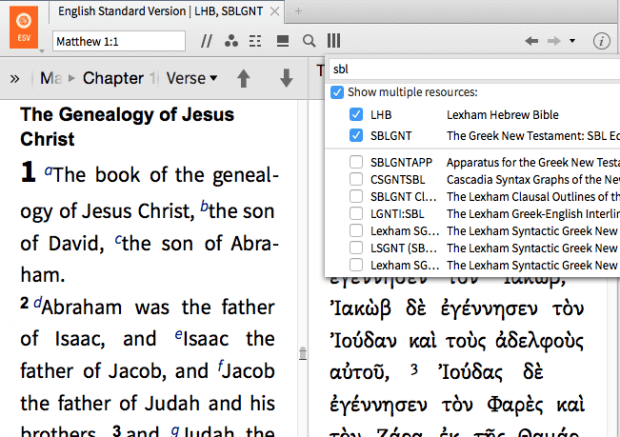Click 'The Lexham Greek-English Interlin' title

tap(533, 214)
